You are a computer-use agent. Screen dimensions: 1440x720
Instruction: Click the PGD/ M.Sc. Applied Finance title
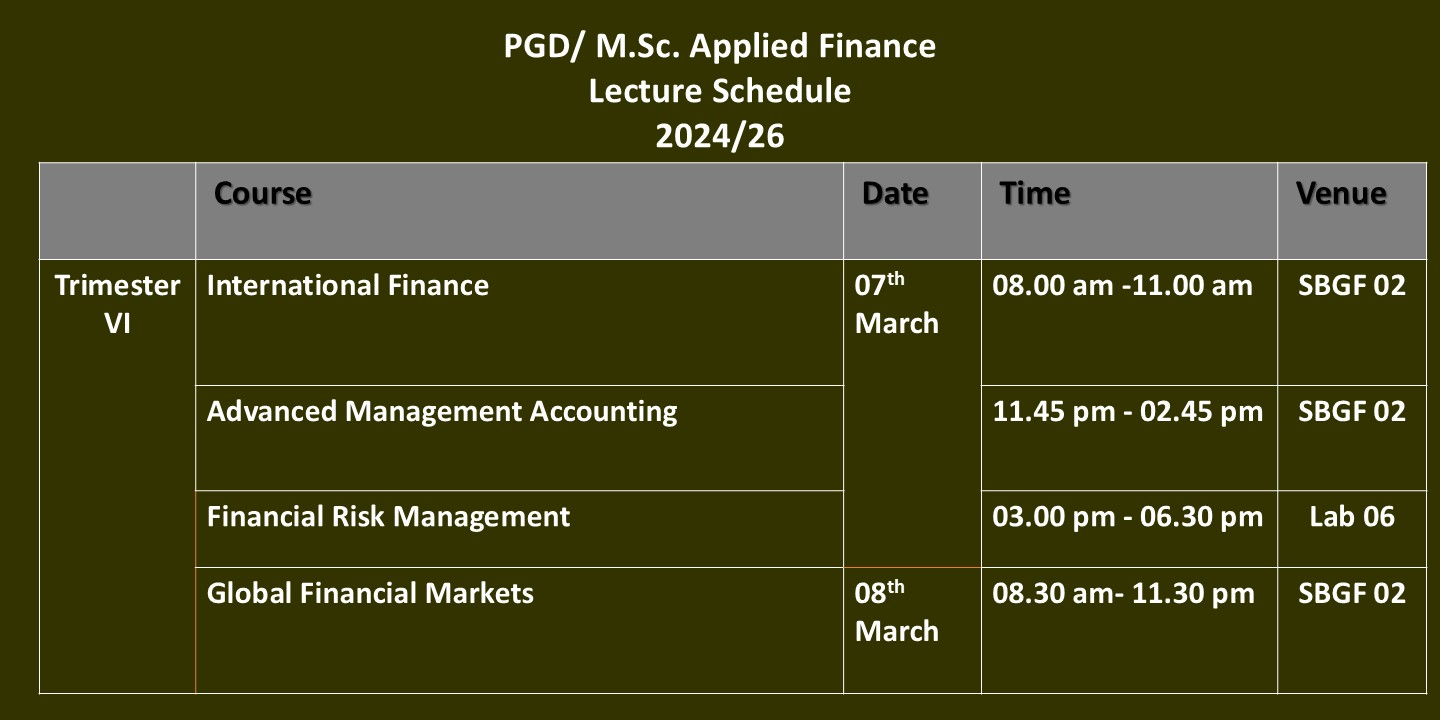pyautogui.click(x=720, y=46)
